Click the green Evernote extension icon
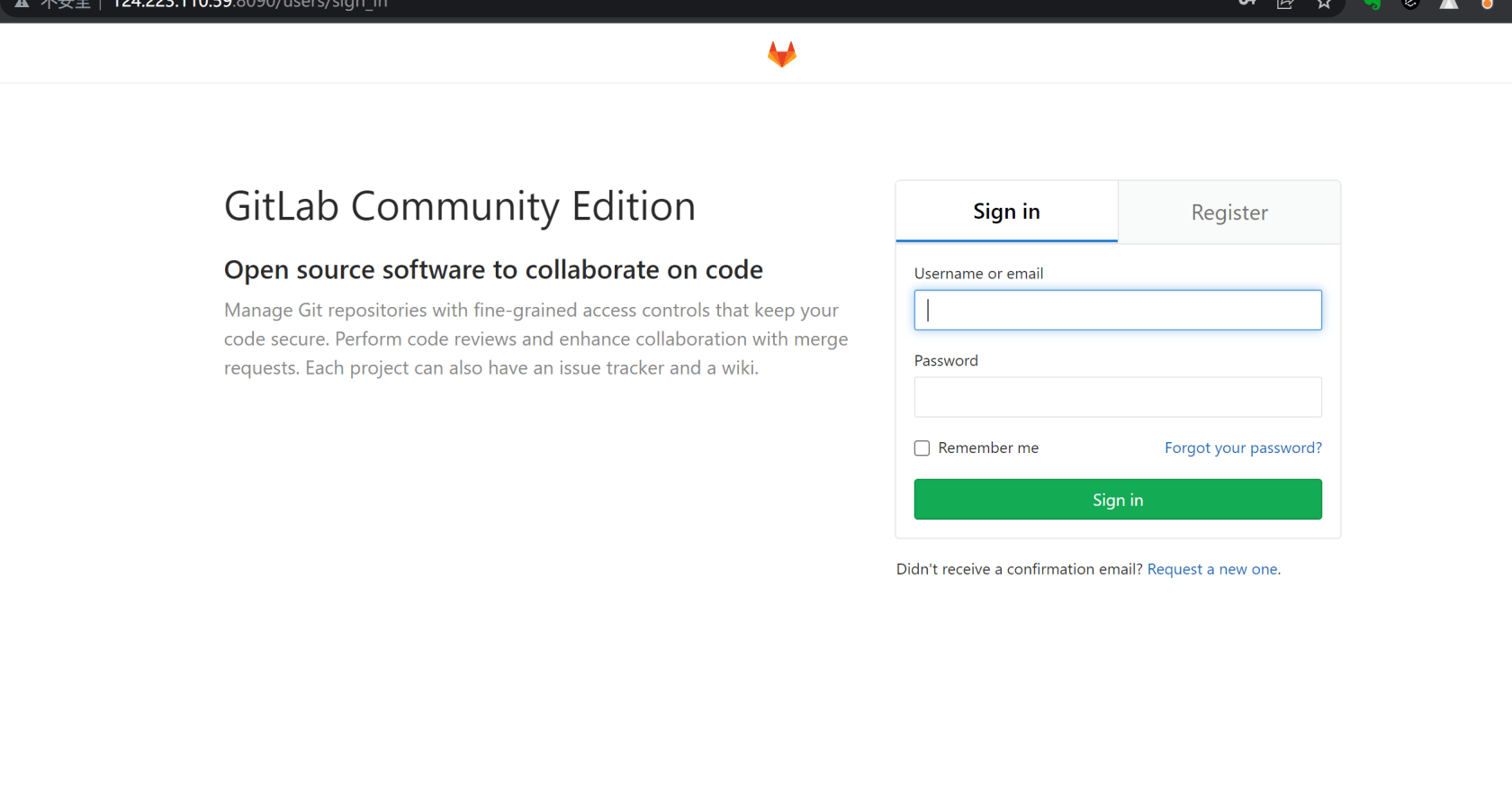This screenshot has height=787, width=1512. [x=1372, y=4]
